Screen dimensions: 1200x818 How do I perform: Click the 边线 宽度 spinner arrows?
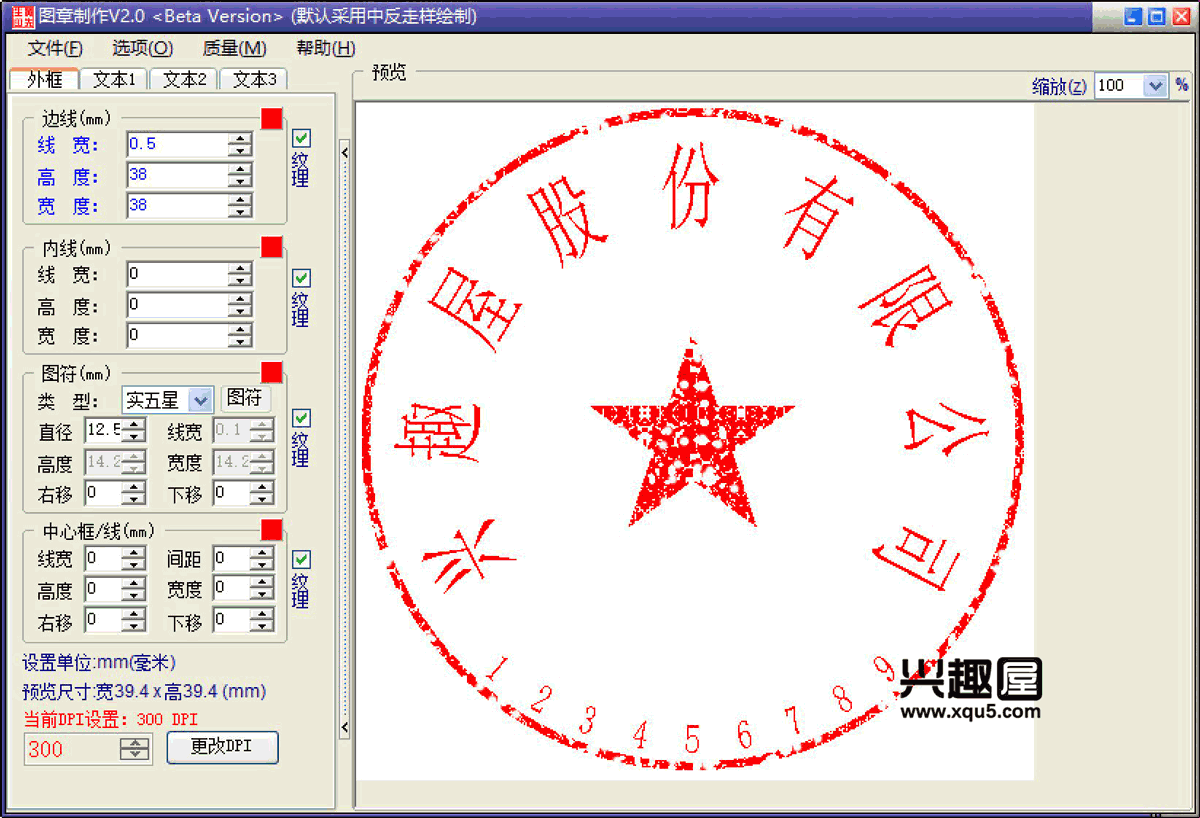pos(240,206)
